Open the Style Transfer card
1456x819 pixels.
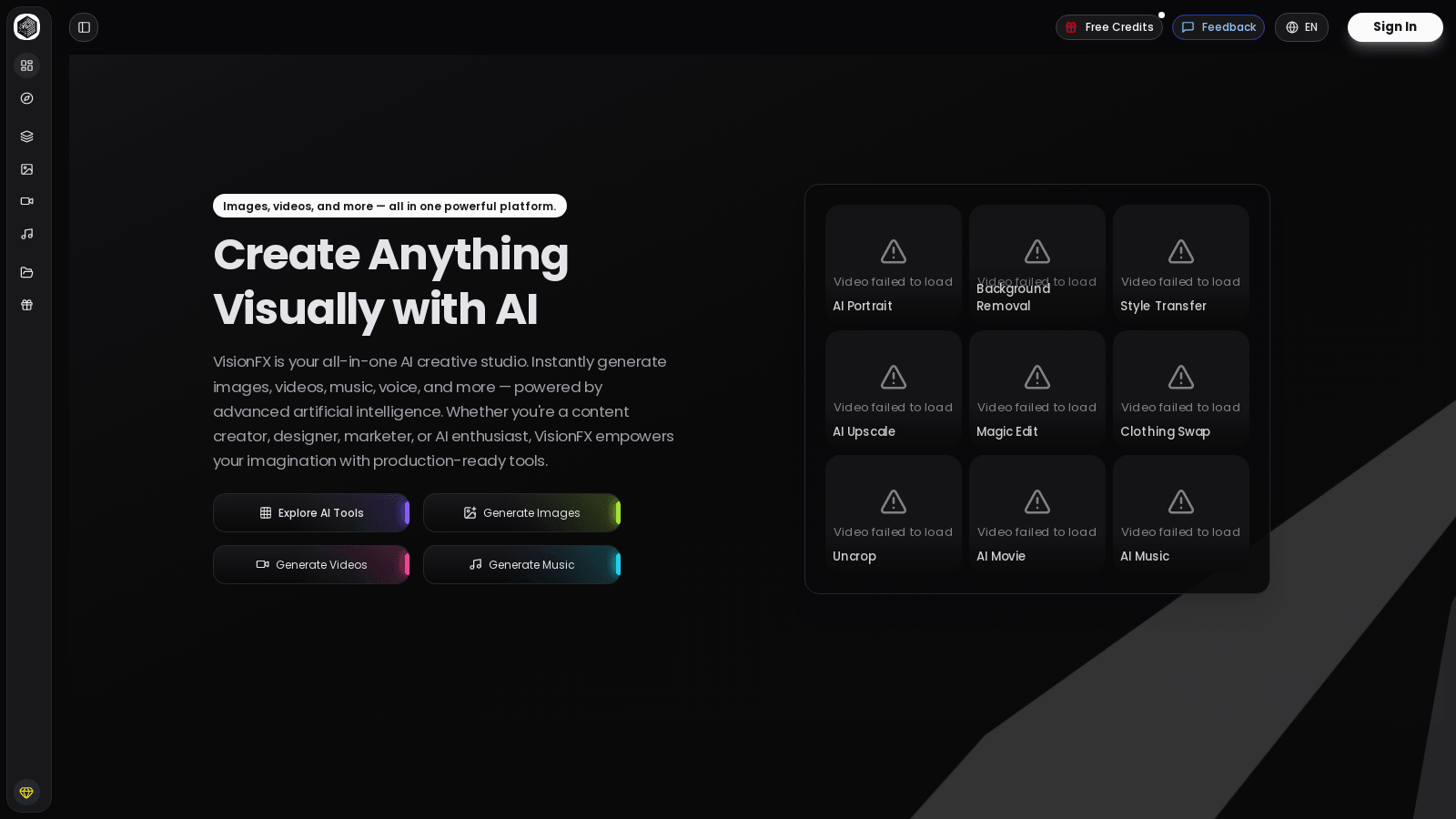(x=1181, y=263)
